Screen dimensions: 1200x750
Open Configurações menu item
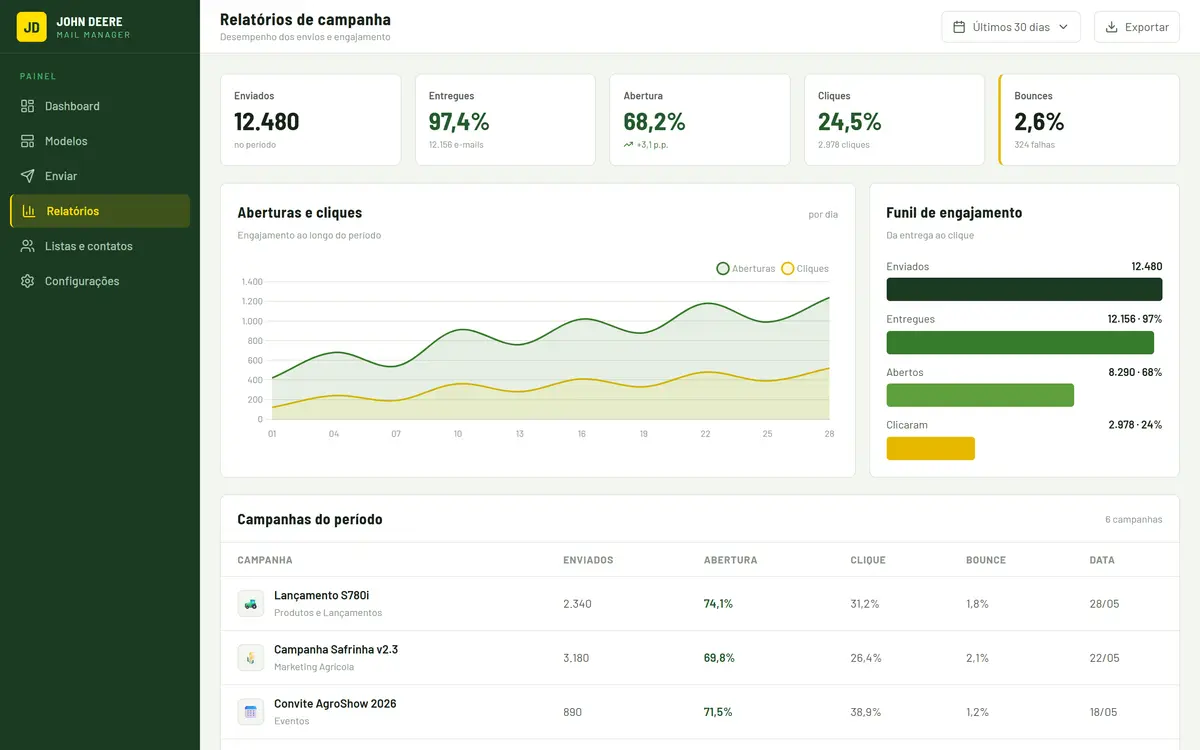coord(100,281)
